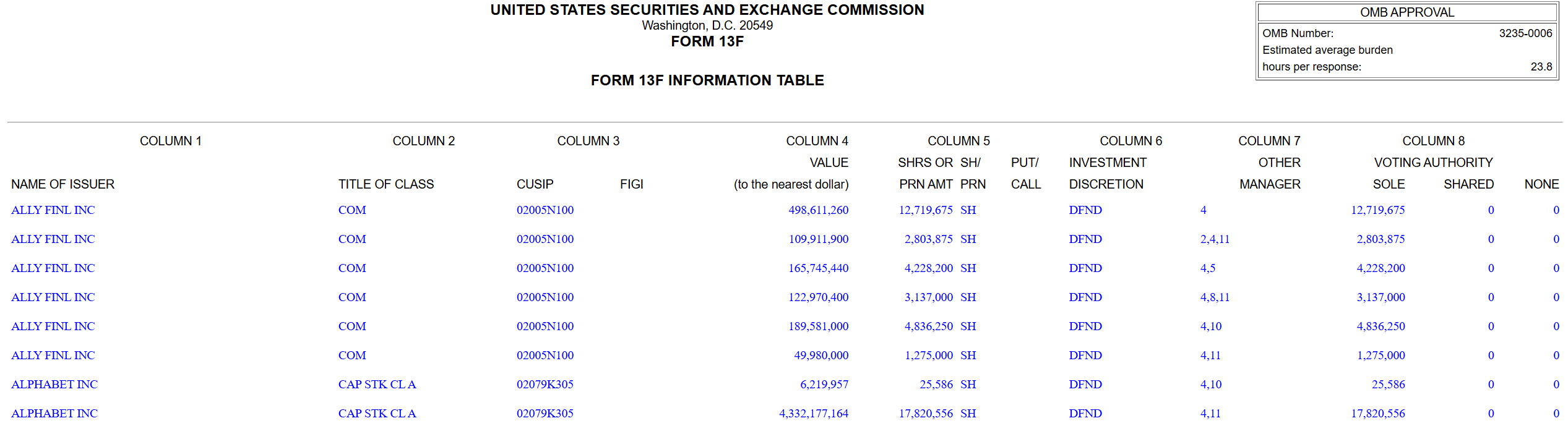Click Alphabet's 6,219,957 value

[824, 385]
